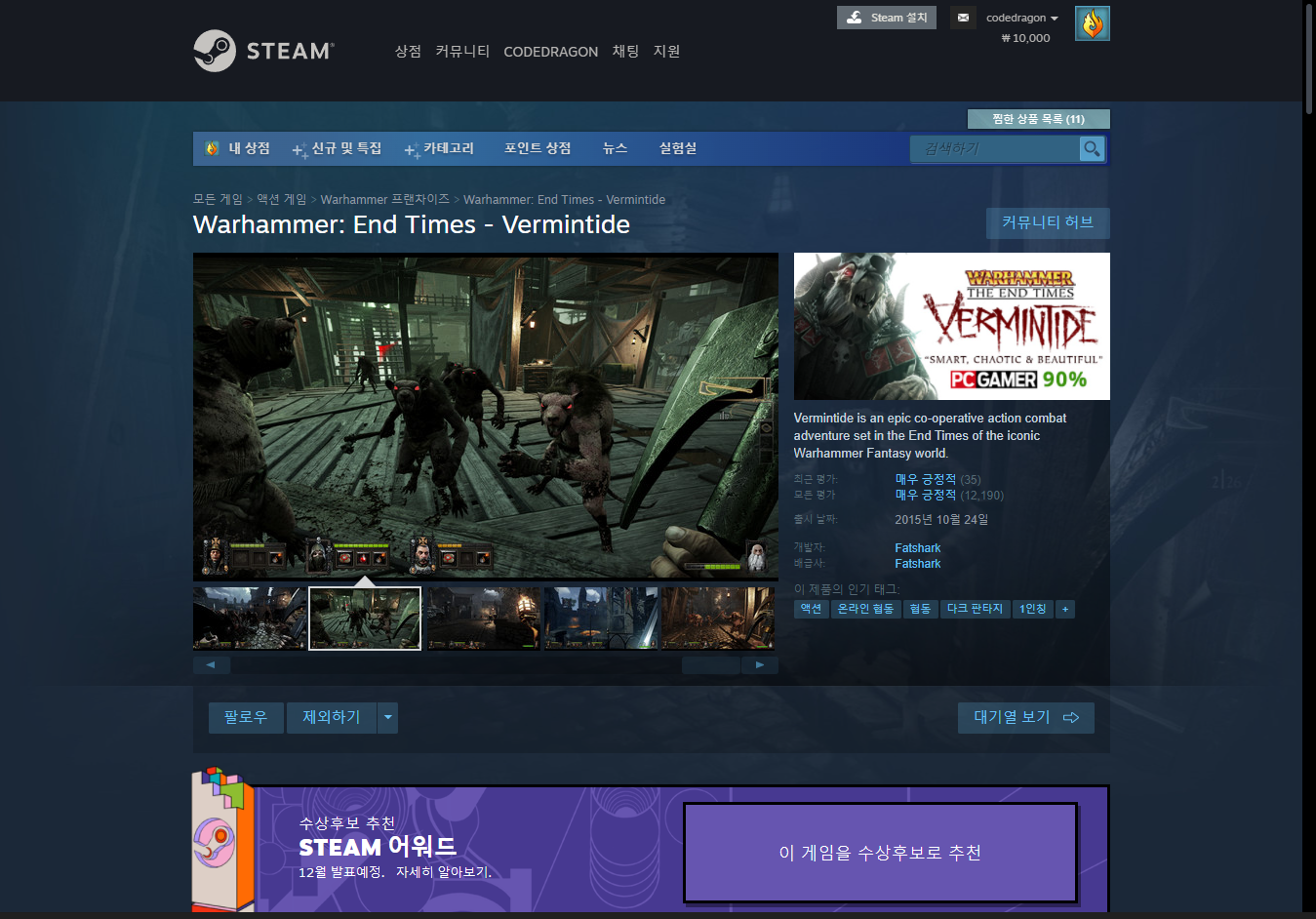Click the 팔로우 button
This screenshot has width=1316, height=919.
coord(246,717)
